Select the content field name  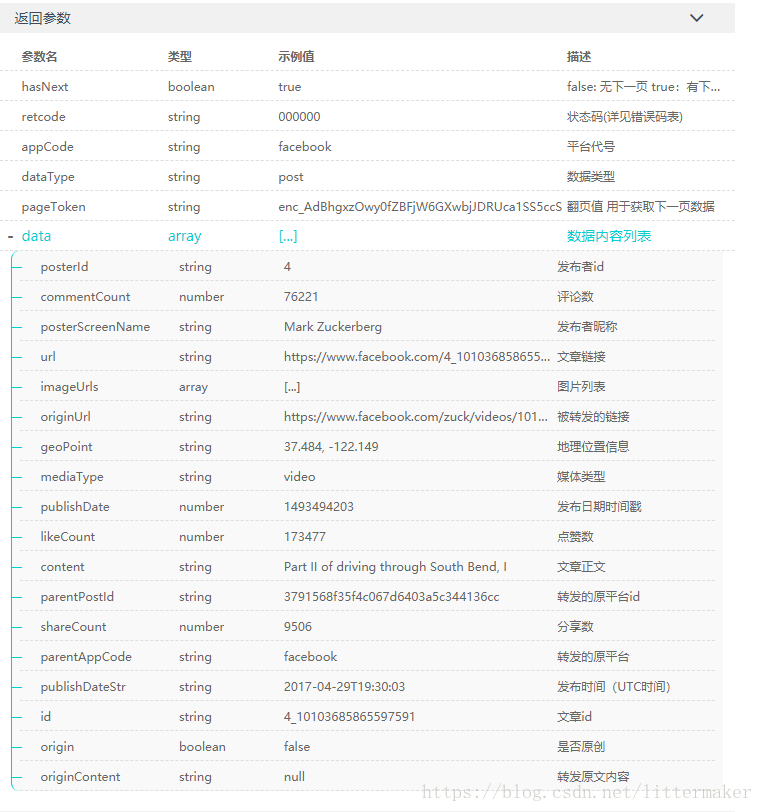pyautogui.click(x=63, y=567)
